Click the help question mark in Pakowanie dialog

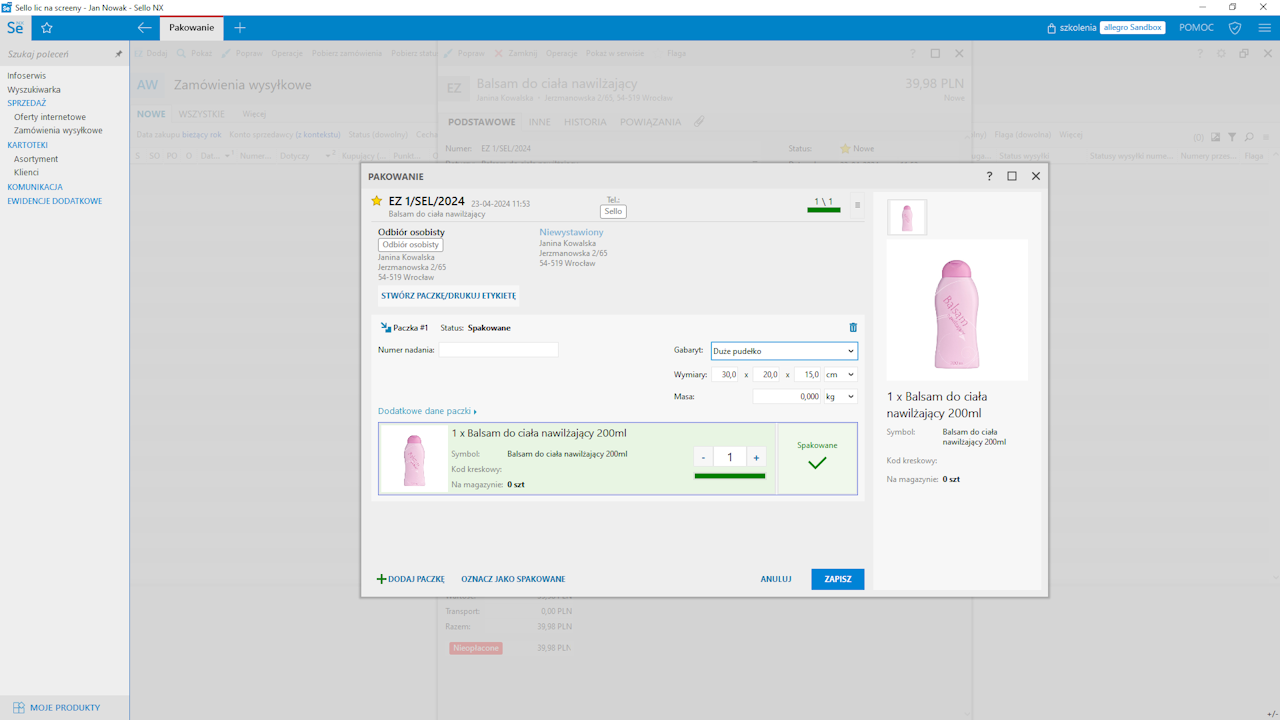coord(989,176)
